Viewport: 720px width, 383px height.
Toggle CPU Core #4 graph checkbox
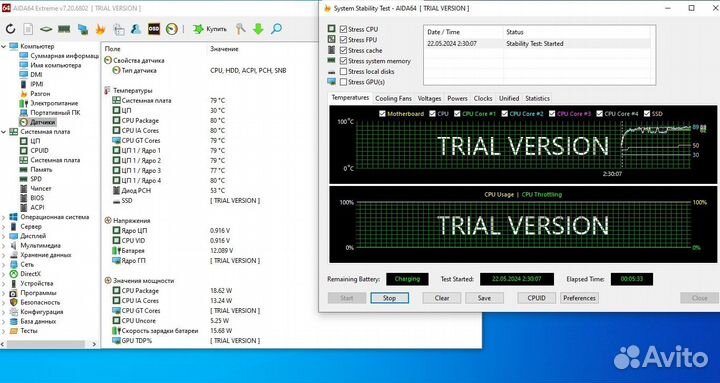pos(599,113)
